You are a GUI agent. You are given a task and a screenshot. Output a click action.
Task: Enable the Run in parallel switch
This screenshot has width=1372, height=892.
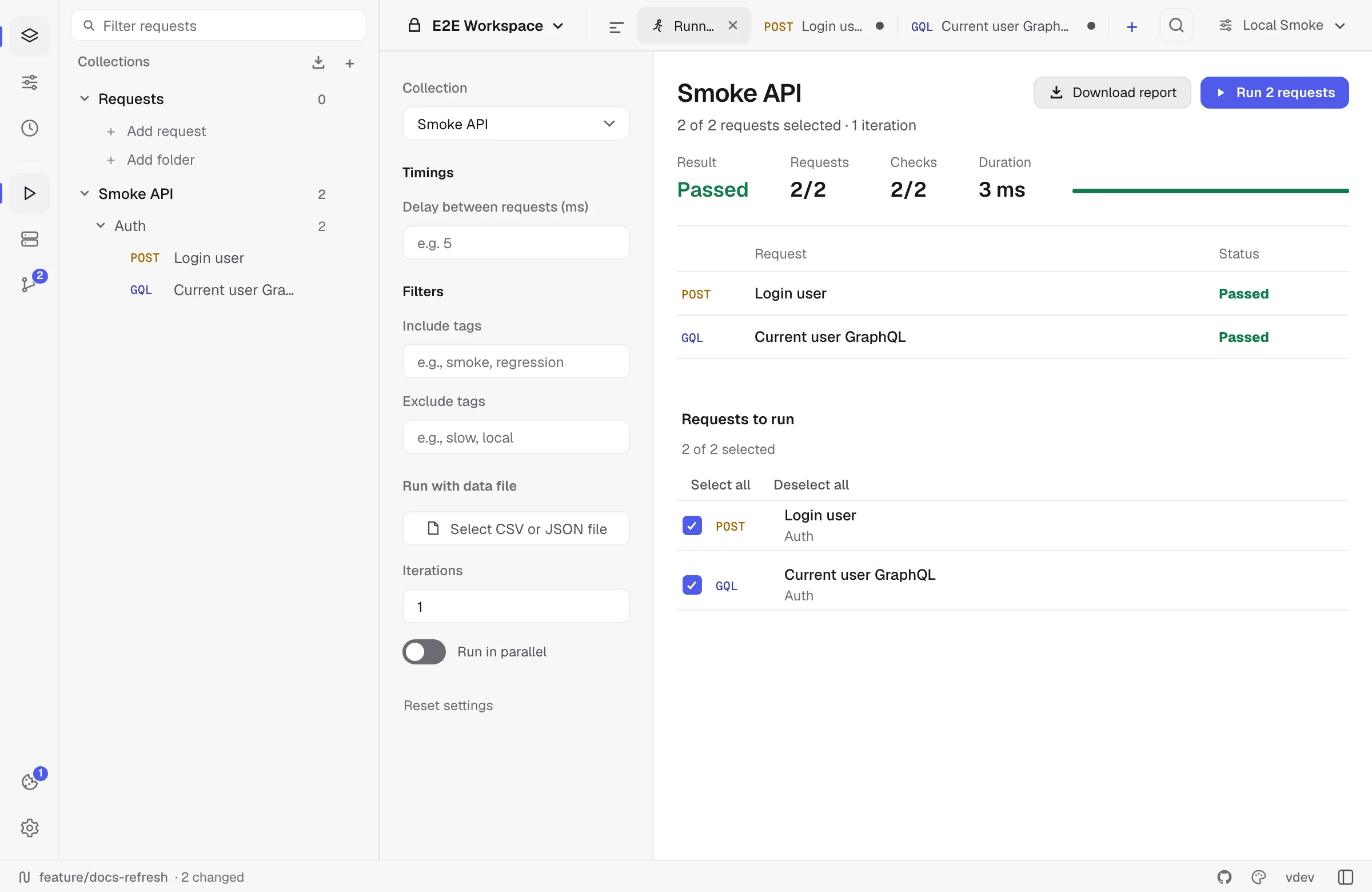(424, 651)
